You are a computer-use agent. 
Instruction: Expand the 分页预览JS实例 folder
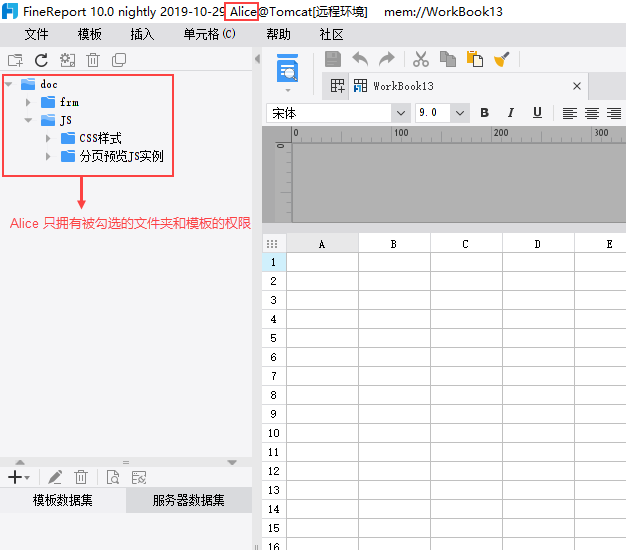click(48, 156)
